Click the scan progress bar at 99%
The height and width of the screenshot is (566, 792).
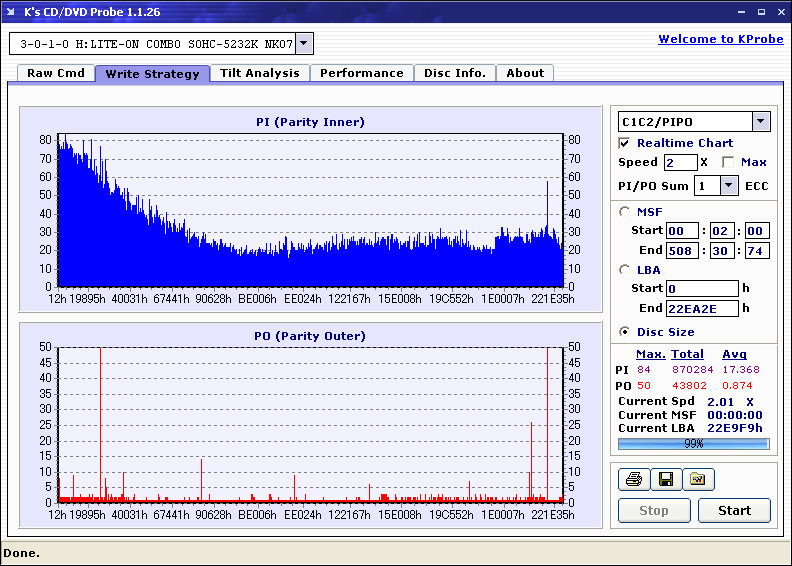pyautogui.click(x=693, y=443)
